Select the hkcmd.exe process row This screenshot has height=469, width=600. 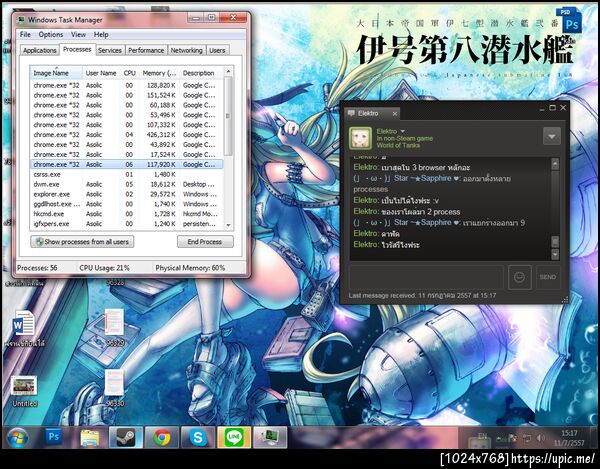tap(126, 214)
